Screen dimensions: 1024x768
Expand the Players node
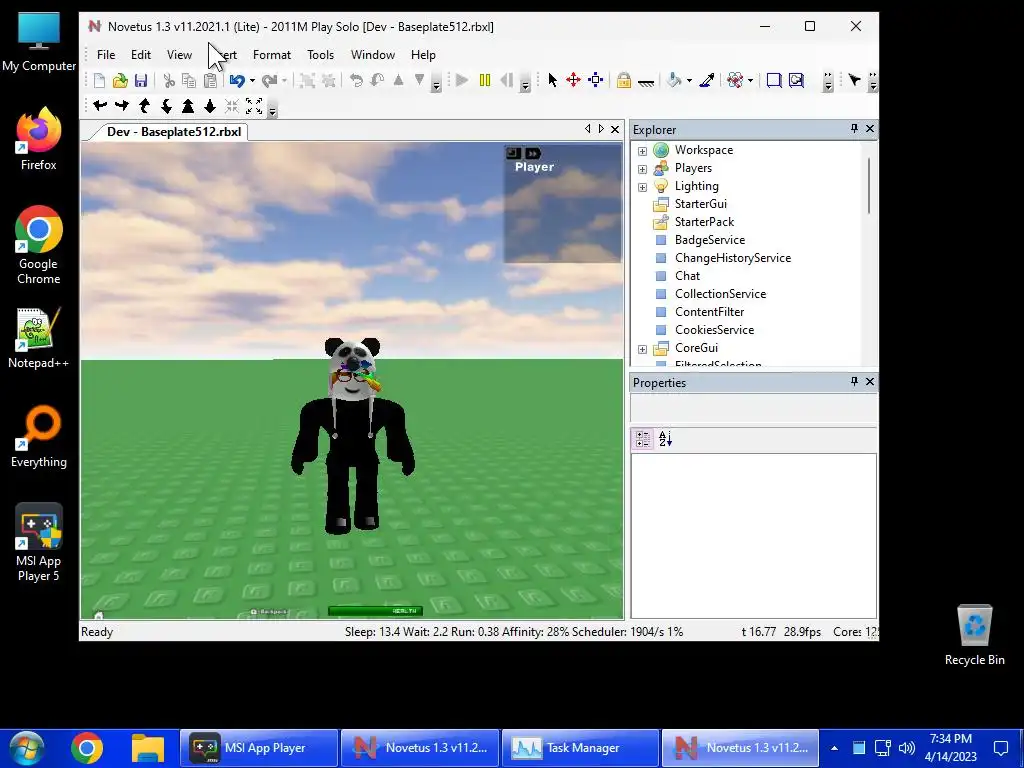pos(643,169)
